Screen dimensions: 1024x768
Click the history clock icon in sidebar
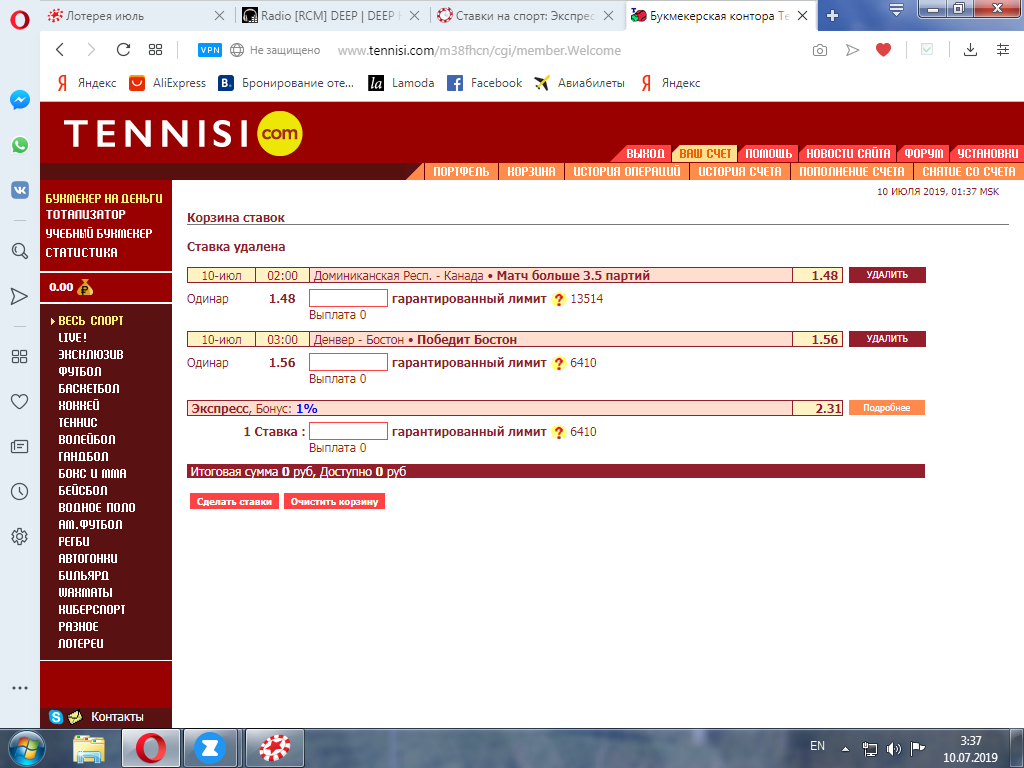click(x=19, y=491)
